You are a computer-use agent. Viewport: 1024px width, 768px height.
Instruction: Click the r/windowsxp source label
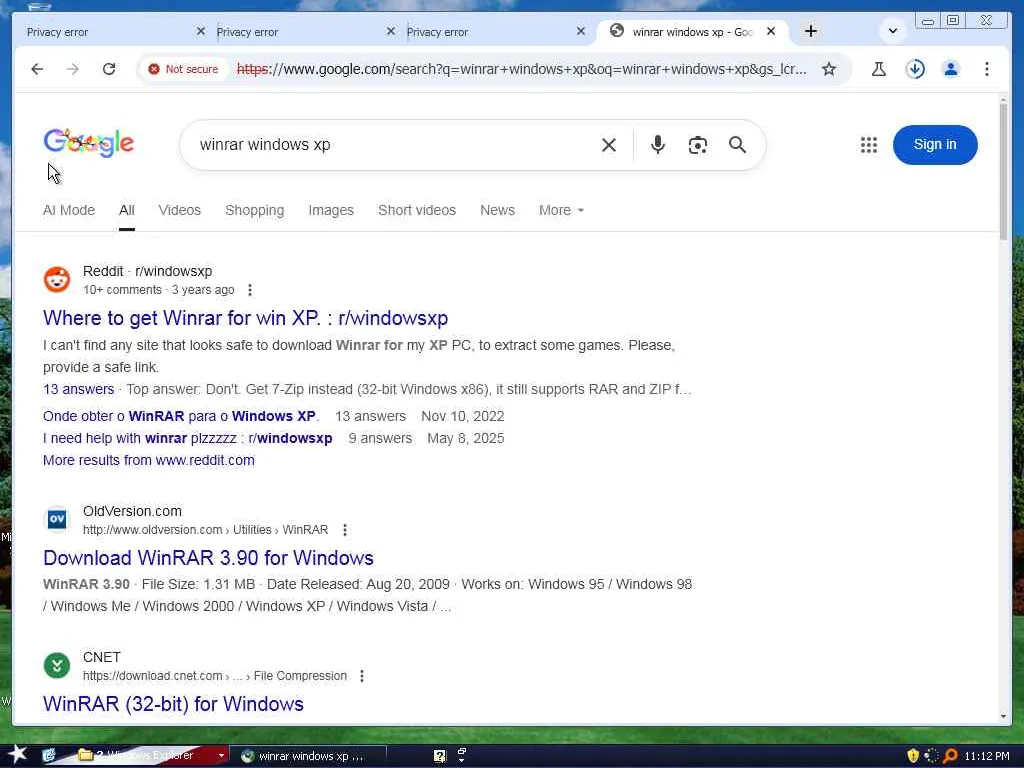pyautogui.click(x=173, y=271)
